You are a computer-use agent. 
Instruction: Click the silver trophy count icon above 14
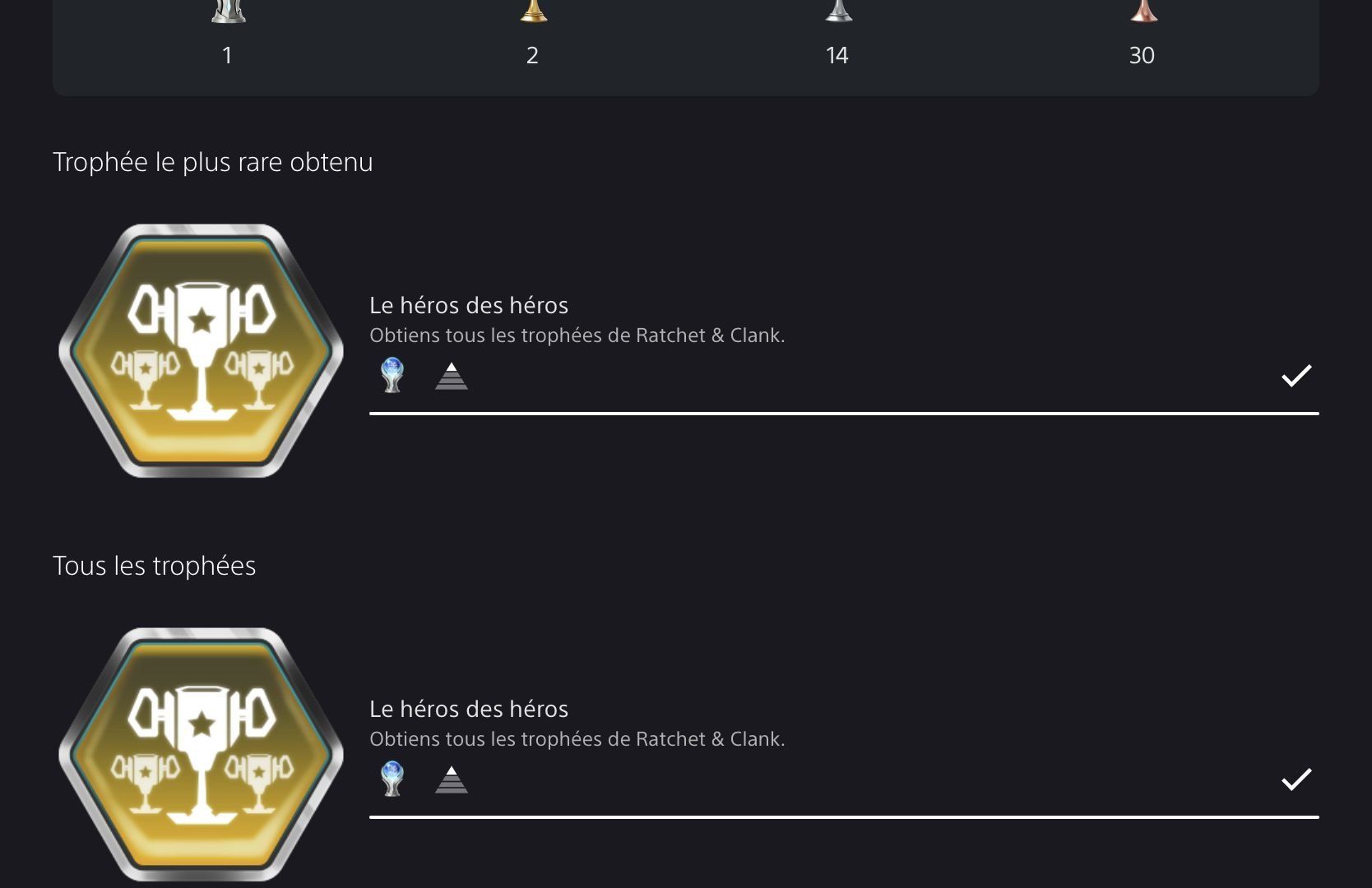(837, 12)
